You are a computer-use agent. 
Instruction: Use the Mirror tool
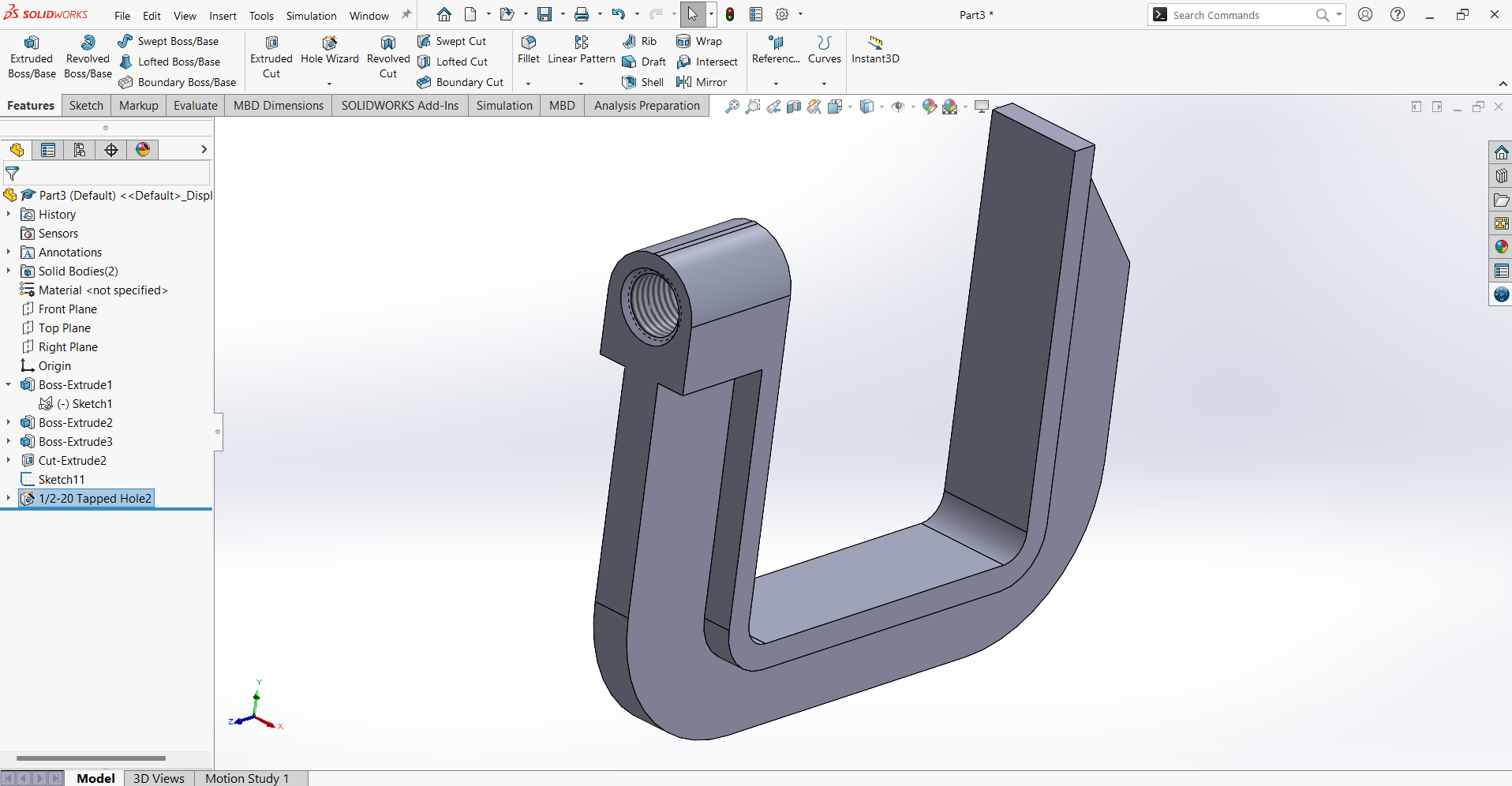pos(702,82)
